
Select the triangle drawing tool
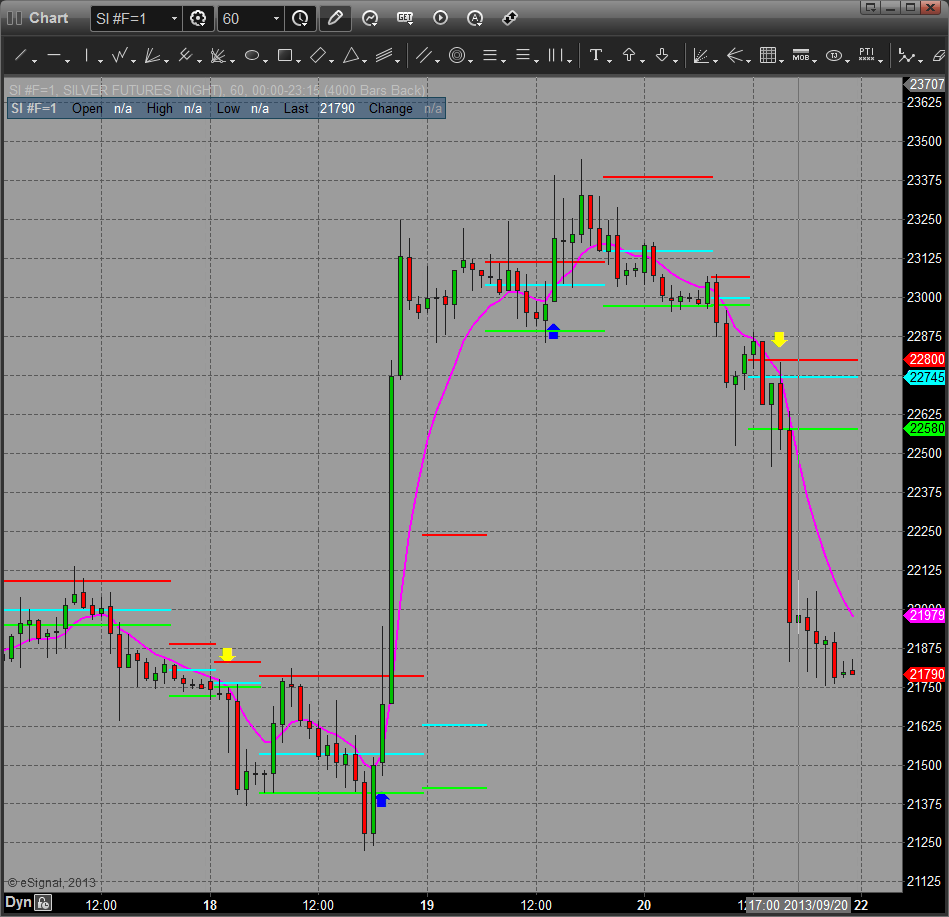coord(351,56)
